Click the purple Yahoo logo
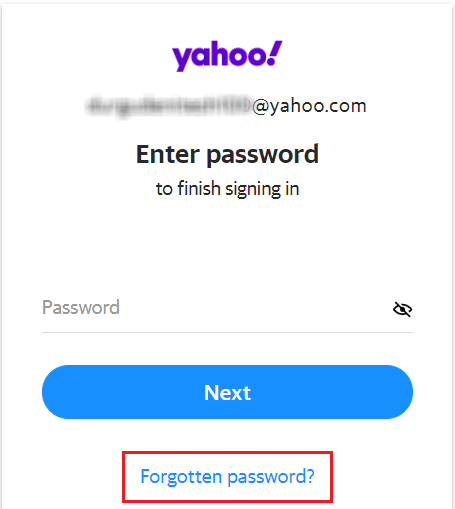This screenshot has width=455, height=509. click(227, 56)
